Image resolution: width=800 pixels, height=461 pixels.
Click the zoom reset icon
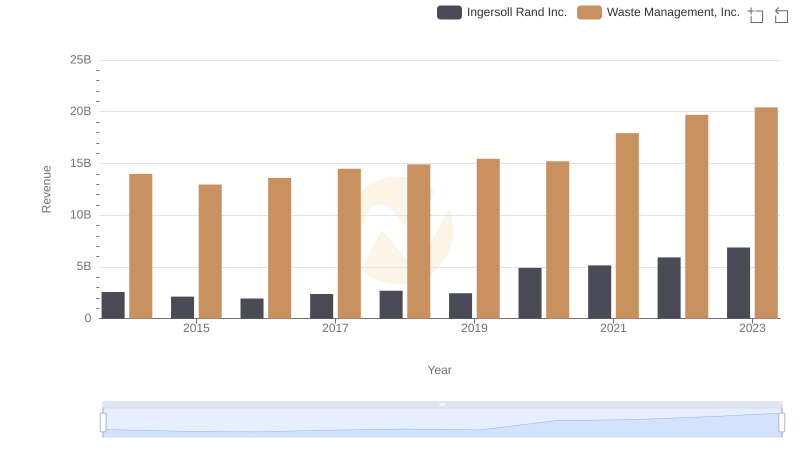click(x=781, y=15)
